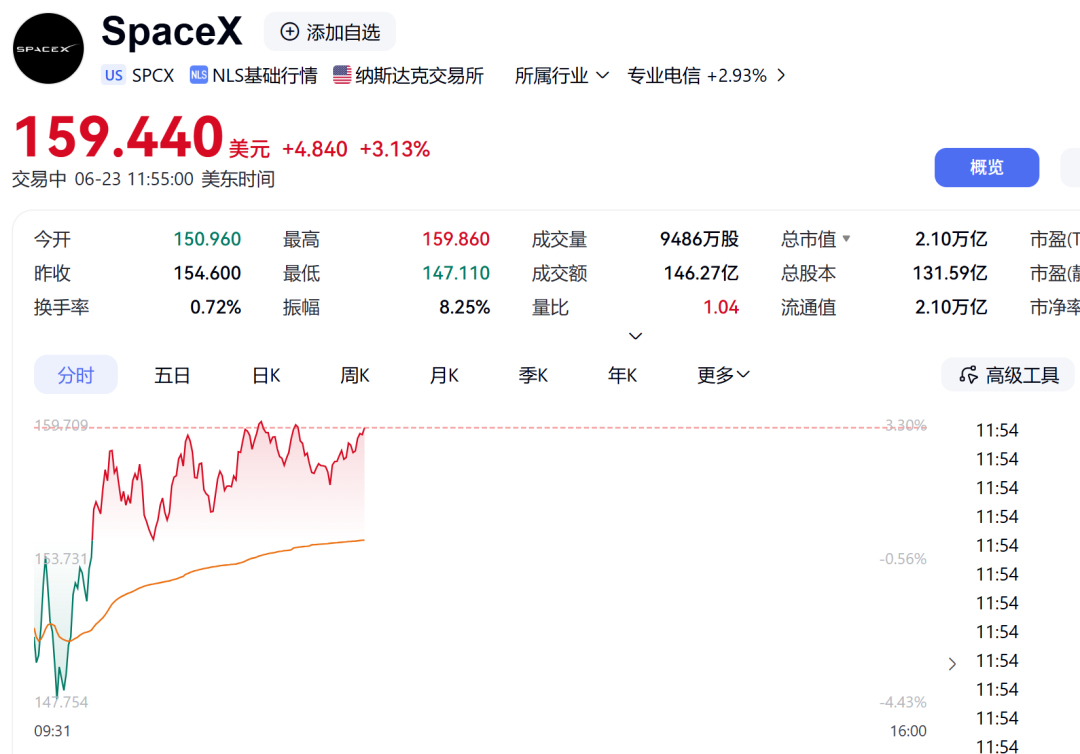Click the opening price 150.960
The width and height of the screenshot is (1080, 754).
207,239
